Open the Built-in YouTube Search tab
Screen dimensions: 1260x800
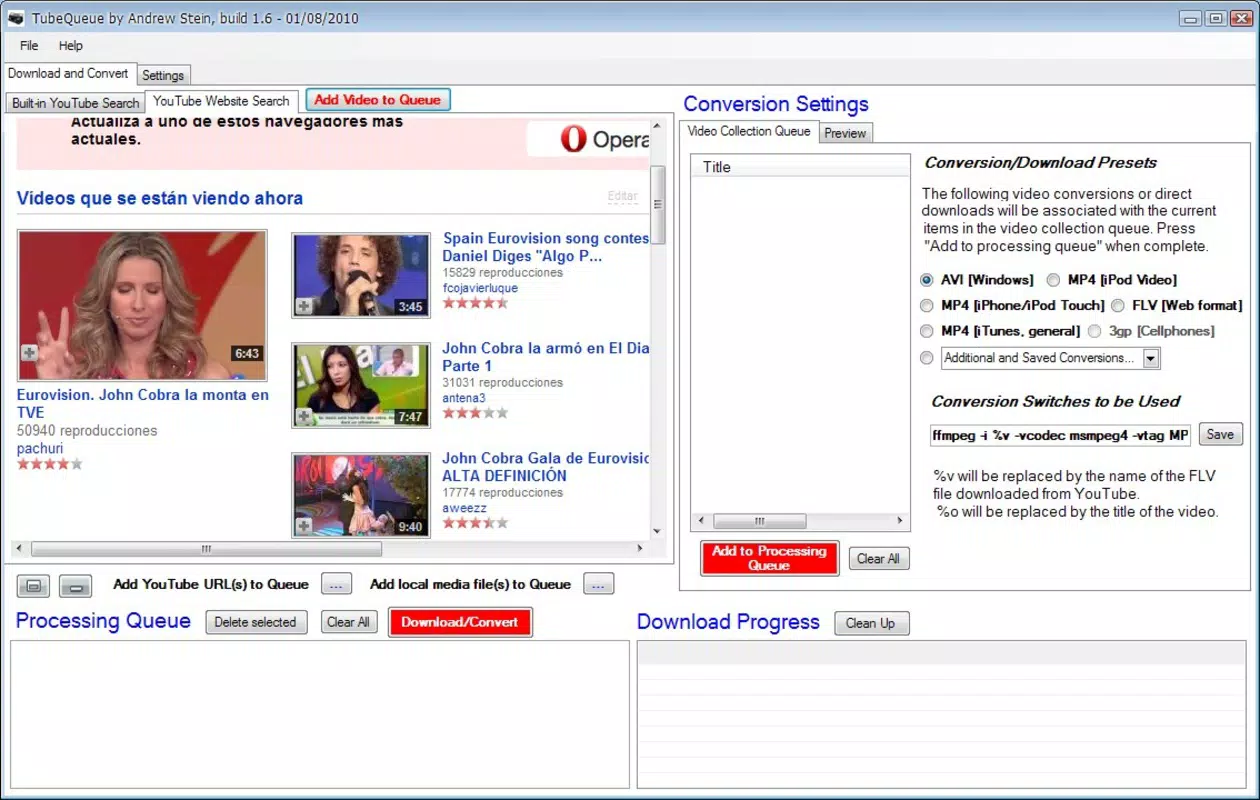coord(76,103)
